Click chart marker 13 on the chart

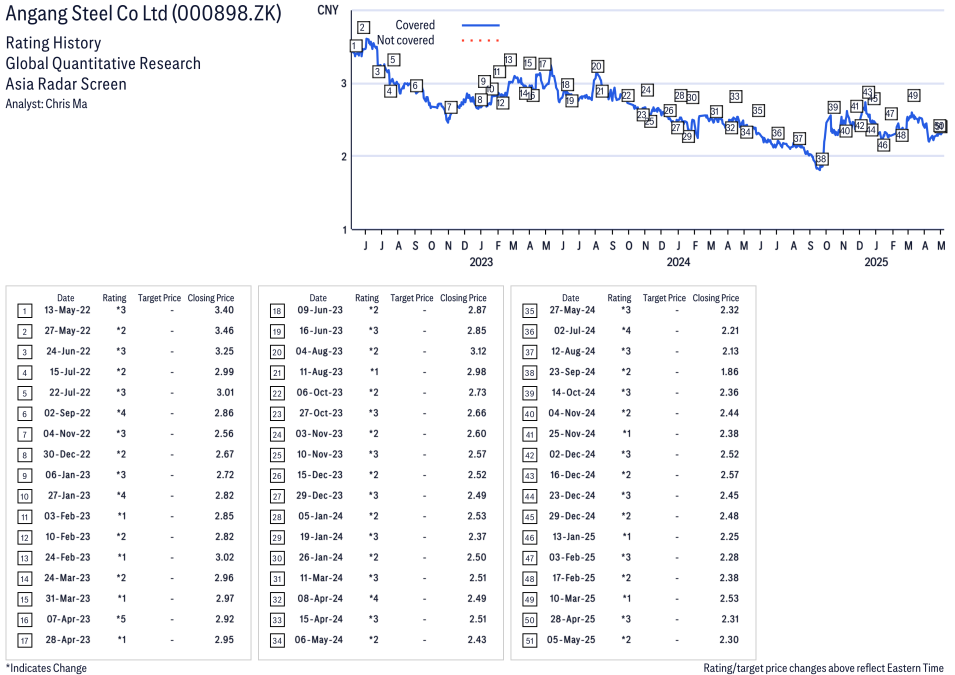(510, 60)
